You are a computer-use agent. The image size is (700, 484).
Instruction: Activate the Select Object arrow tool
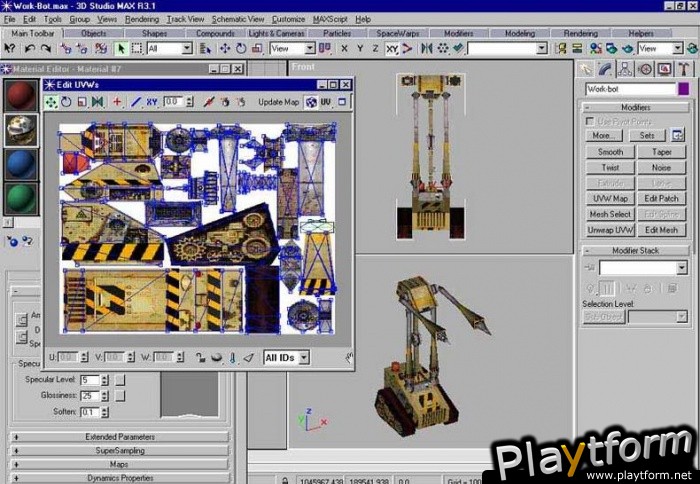[121, 48]
